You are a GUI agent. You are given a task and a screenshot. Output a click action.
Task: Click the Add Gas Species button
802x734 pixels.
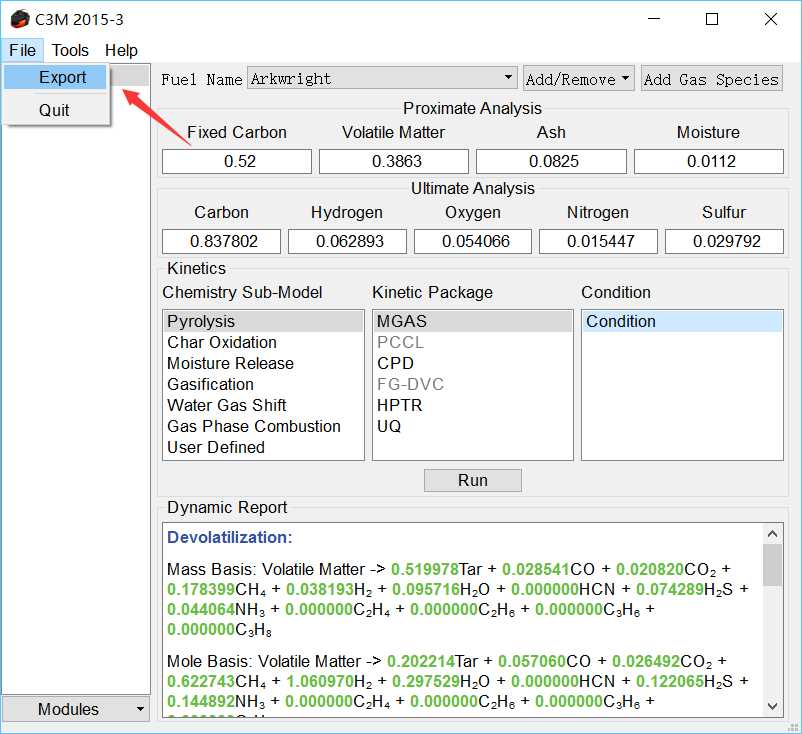click(711, 79)
